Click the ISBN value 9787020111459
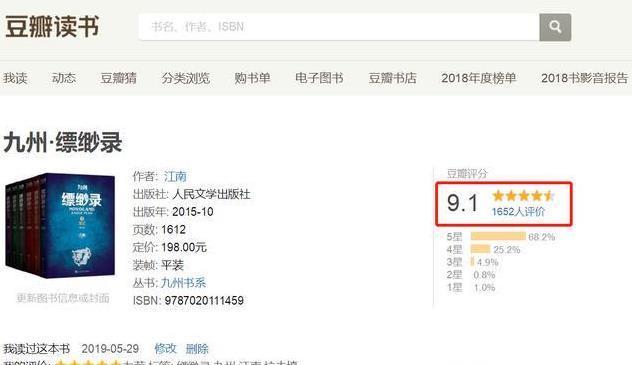This screenshot has height=365, width=632. pyautogui.click(x=204, y=301)
